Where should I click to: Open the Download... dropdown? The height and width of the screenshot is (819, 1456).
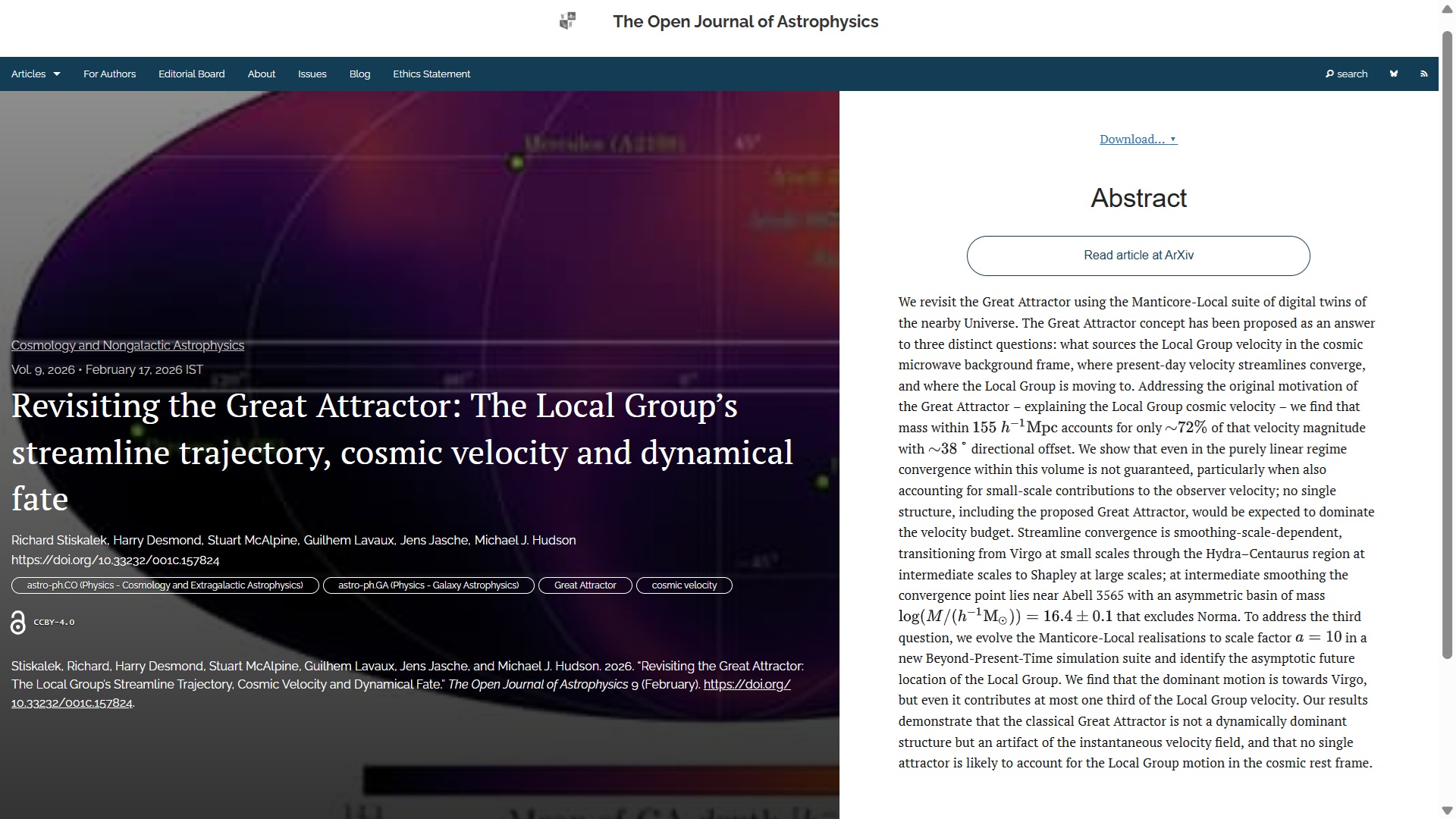pos(1137,139)
